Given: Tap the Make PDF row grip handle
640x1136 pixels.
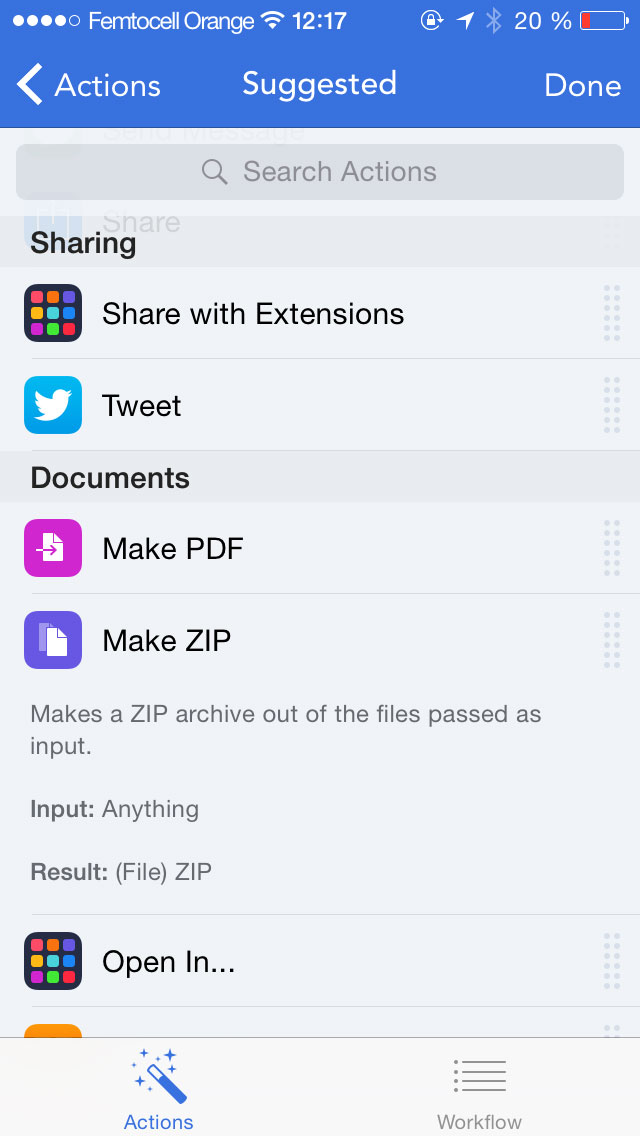Looking at the screenshot, I should (612, 548).
